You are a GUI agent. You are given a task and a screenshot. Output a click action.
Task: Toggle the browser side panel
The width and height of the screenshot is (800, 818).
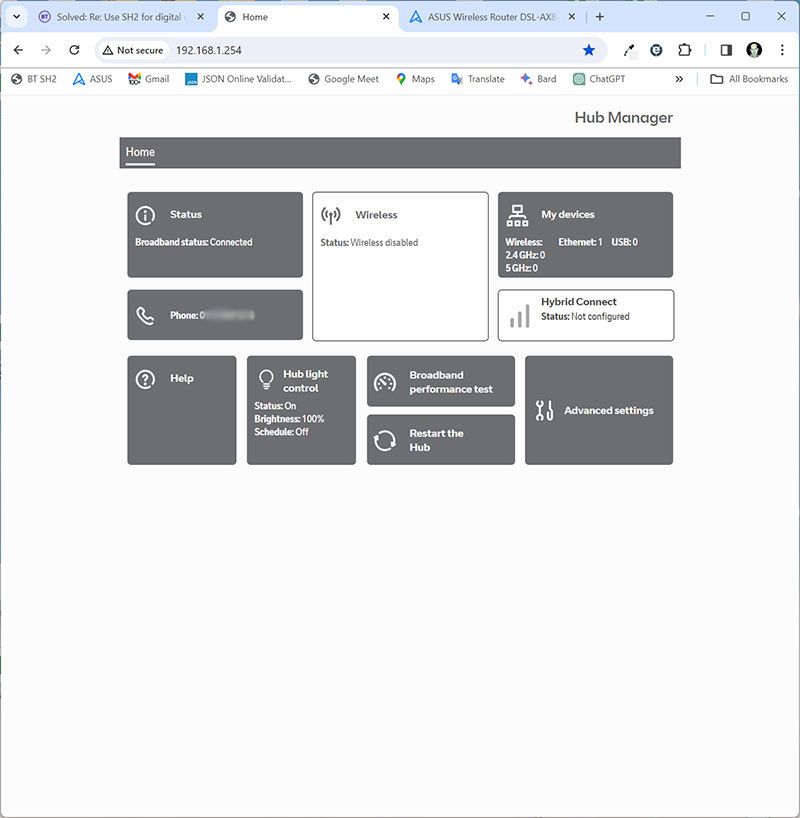point(726,50)
